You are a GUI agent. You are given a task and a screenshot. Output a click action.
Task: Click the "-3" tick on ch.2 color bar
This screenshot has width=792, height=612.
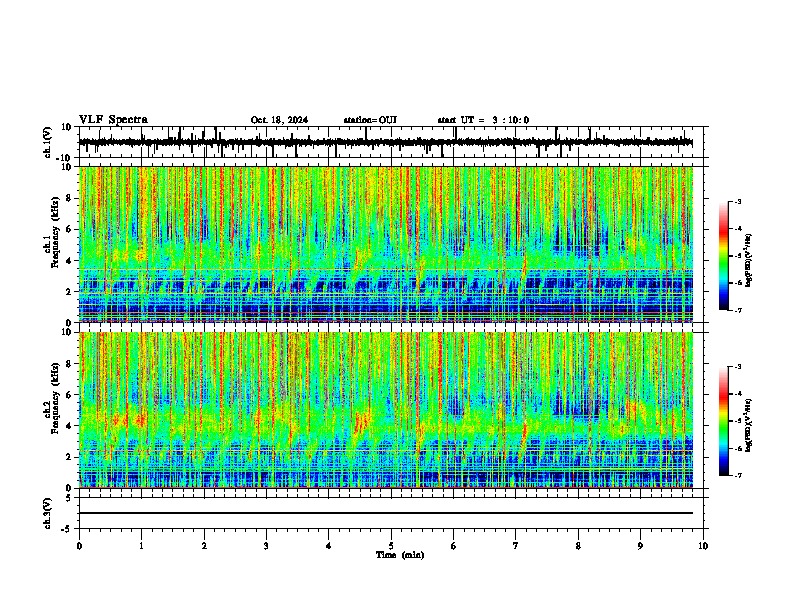(737, 367)
